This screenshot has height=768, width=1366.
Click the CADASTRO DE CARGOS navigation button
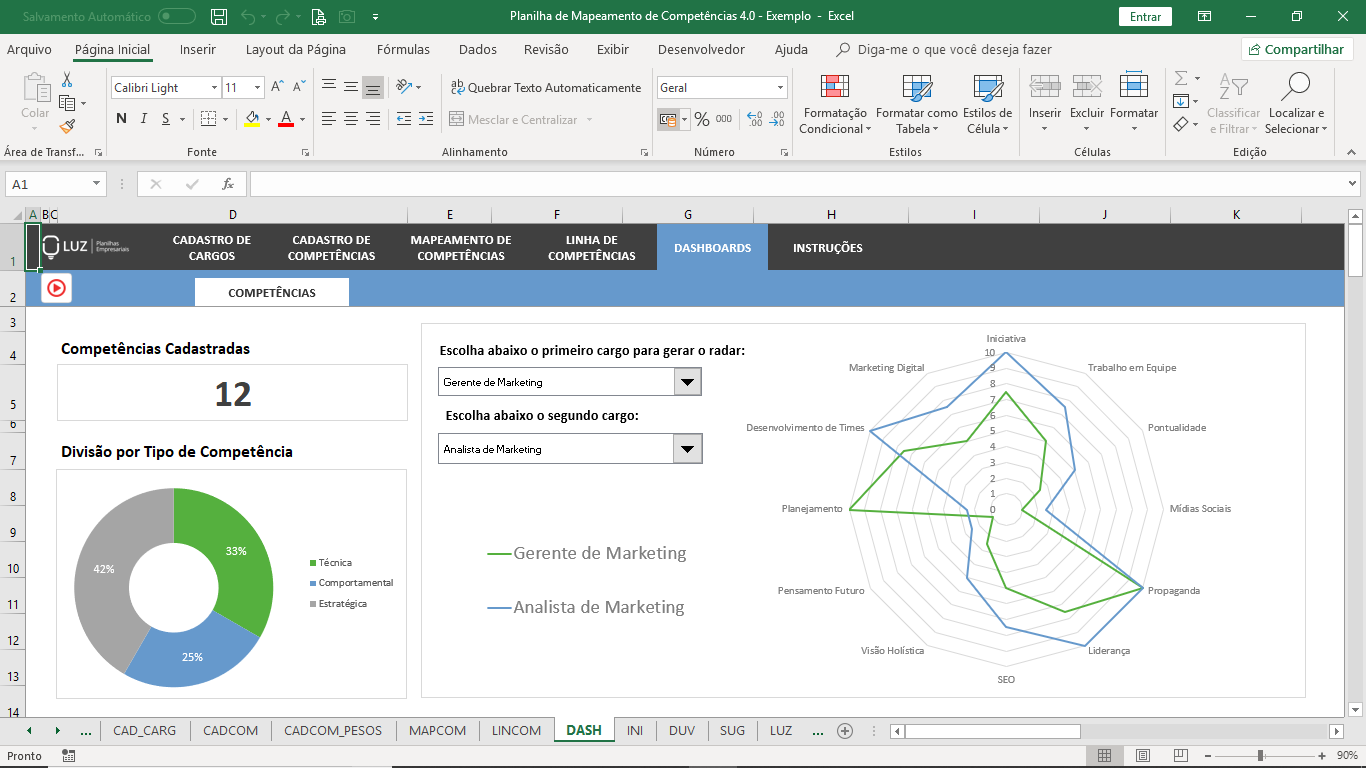tap(211, 248)
